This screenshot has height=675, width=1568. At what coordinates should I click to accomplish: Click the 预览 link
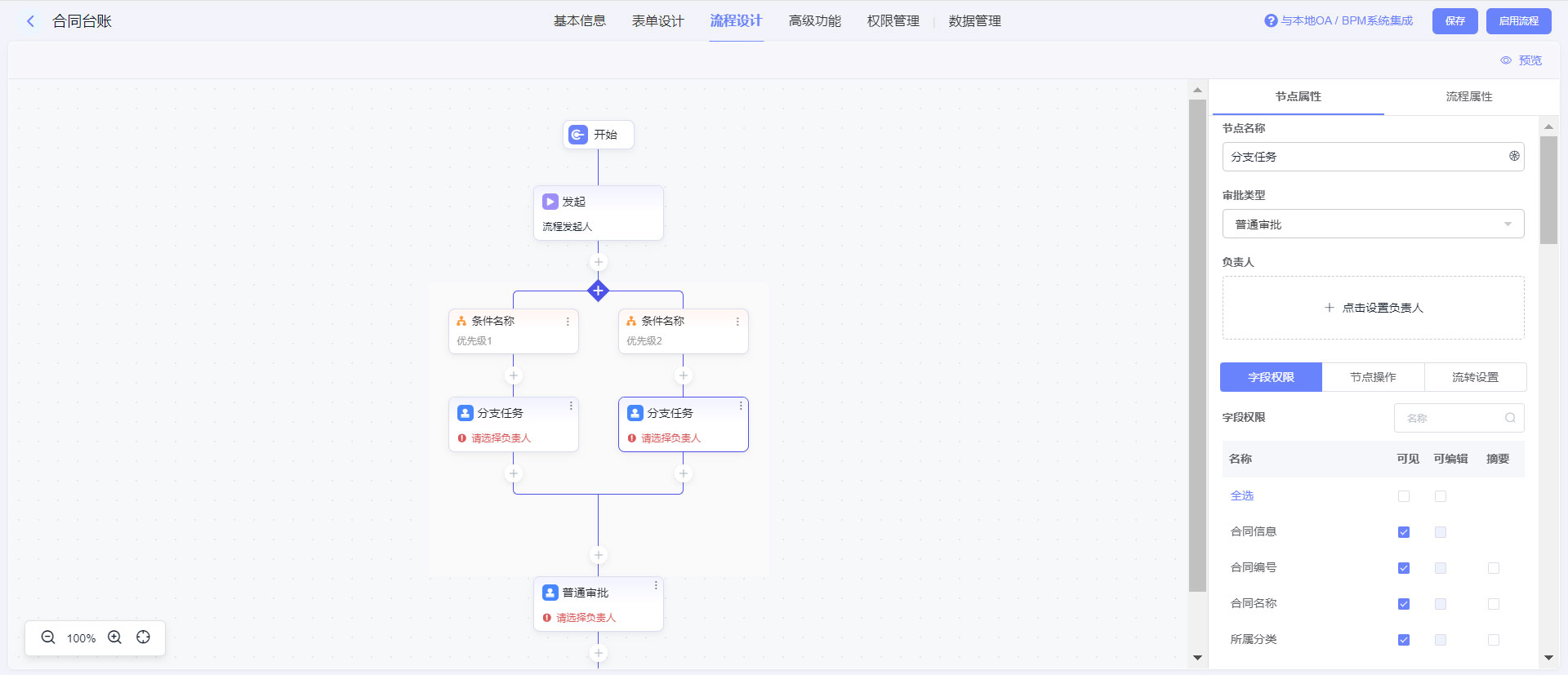pos(1521,60)
